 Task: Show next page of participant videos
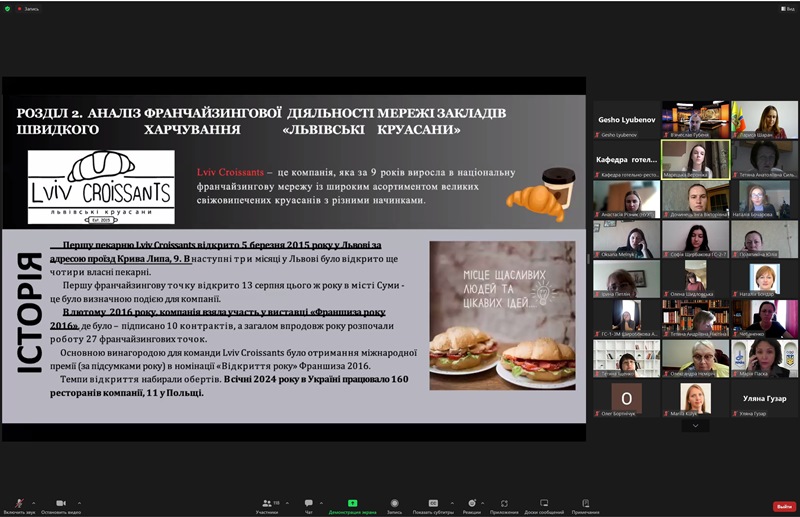[x=695, y=426]
